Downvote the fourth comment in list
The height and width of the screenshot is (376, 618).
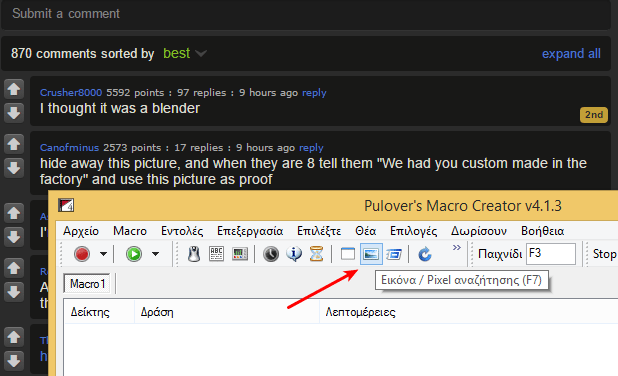coord(14,292)
